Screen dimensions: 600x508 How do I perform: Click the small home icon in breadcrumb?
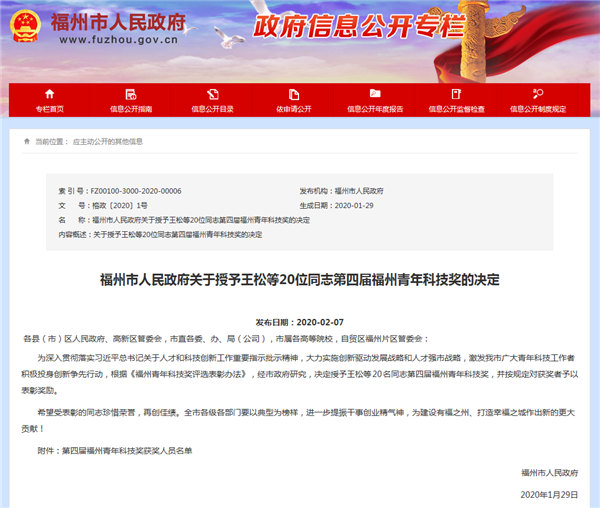point(26,142)
